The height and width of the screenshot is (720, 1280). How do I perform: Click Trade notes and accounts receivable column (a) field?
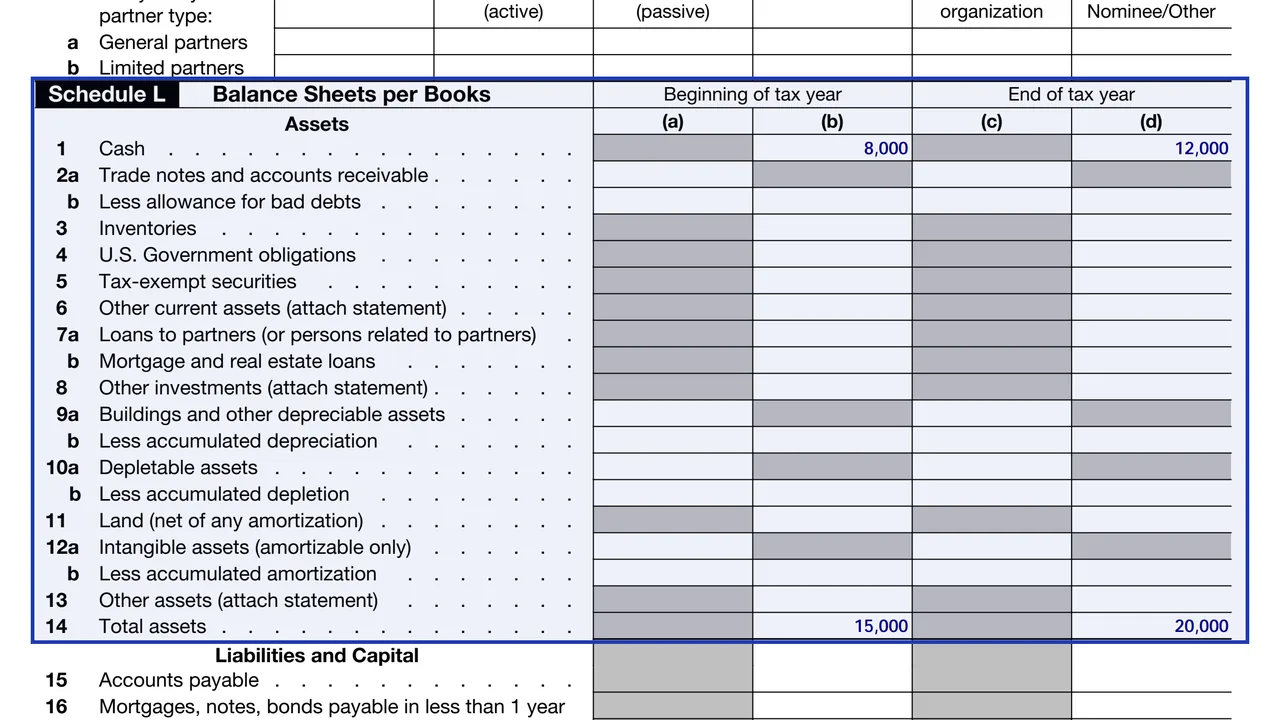coord(673,175)
